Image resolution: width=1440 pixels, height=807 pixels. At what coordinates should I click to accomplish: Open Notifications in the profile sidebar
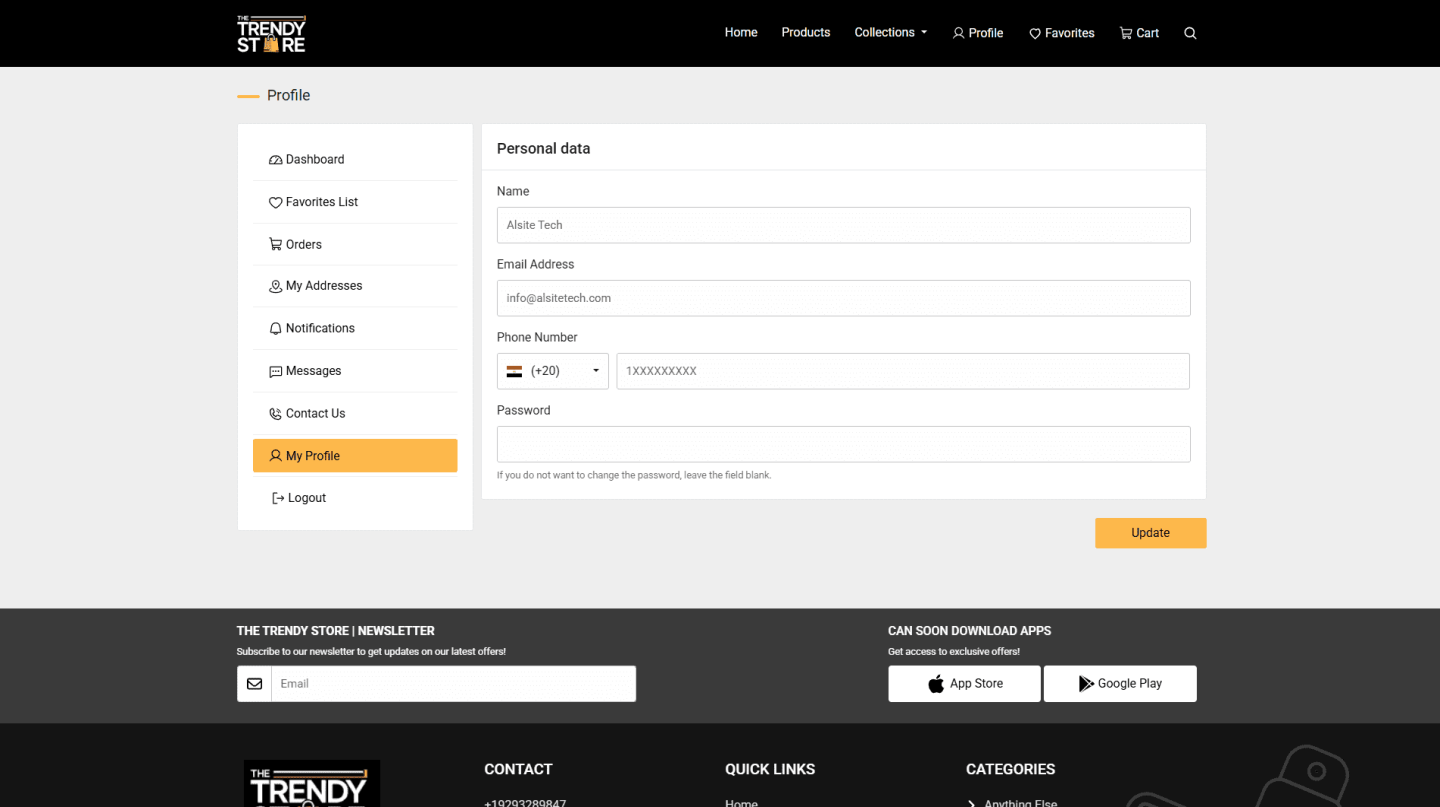point(319,328)
